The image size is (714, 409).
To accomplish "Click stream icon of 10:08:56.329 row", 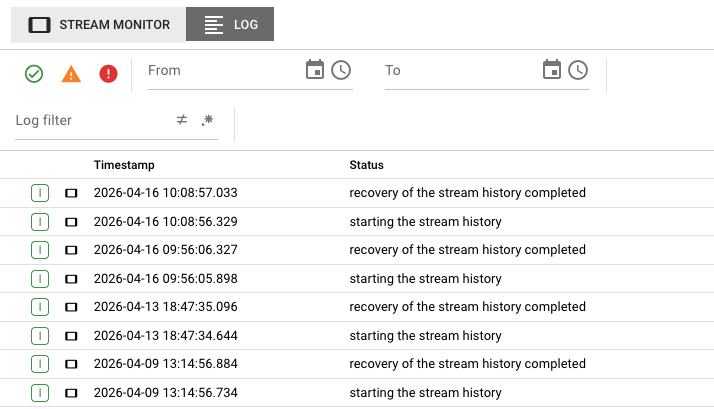I will 71,222.
